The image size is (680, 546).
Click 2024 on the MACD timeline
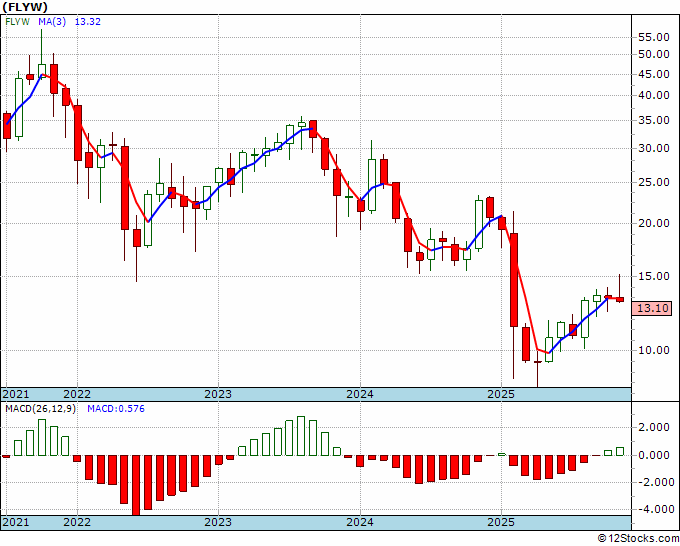coord(360,522)
